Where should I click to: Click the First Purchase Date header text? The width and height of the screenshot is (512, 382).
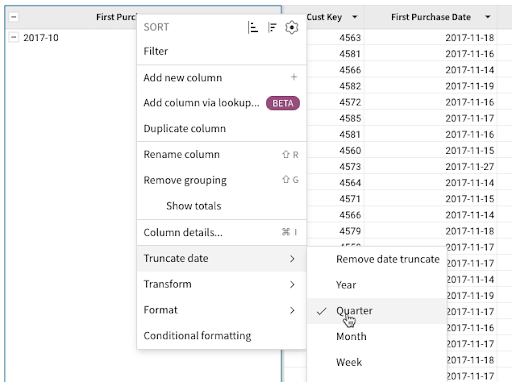coord(431,17)
